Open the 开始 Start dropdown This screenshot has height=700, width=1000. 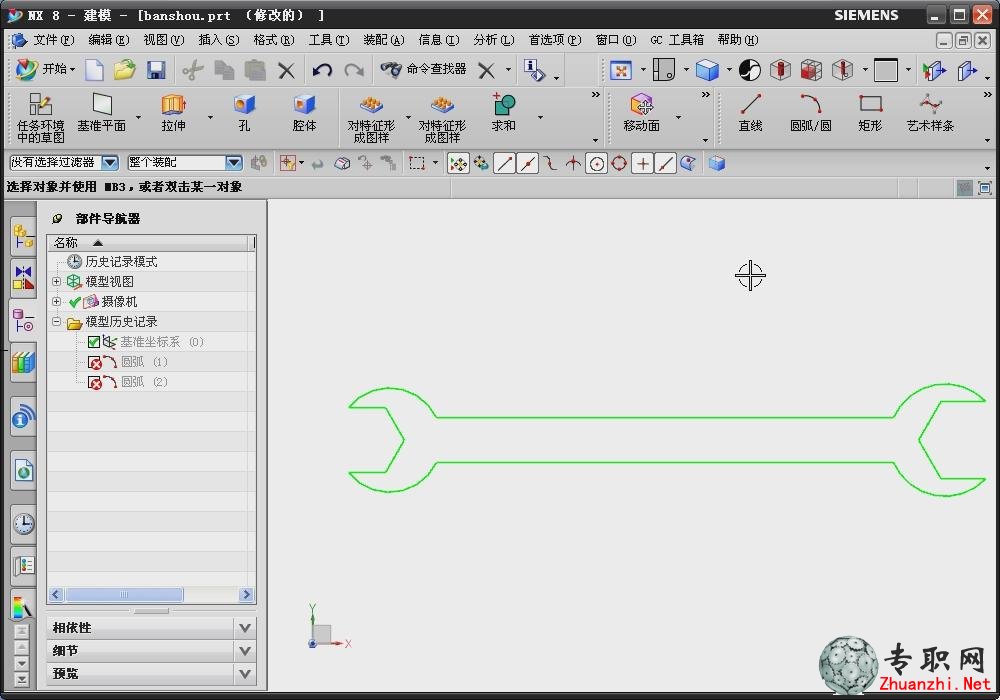coord(45,69)
